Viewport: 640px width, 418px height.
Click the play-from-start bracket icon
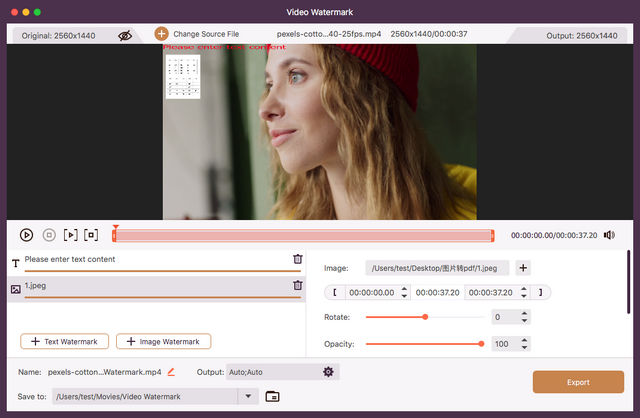70,235
